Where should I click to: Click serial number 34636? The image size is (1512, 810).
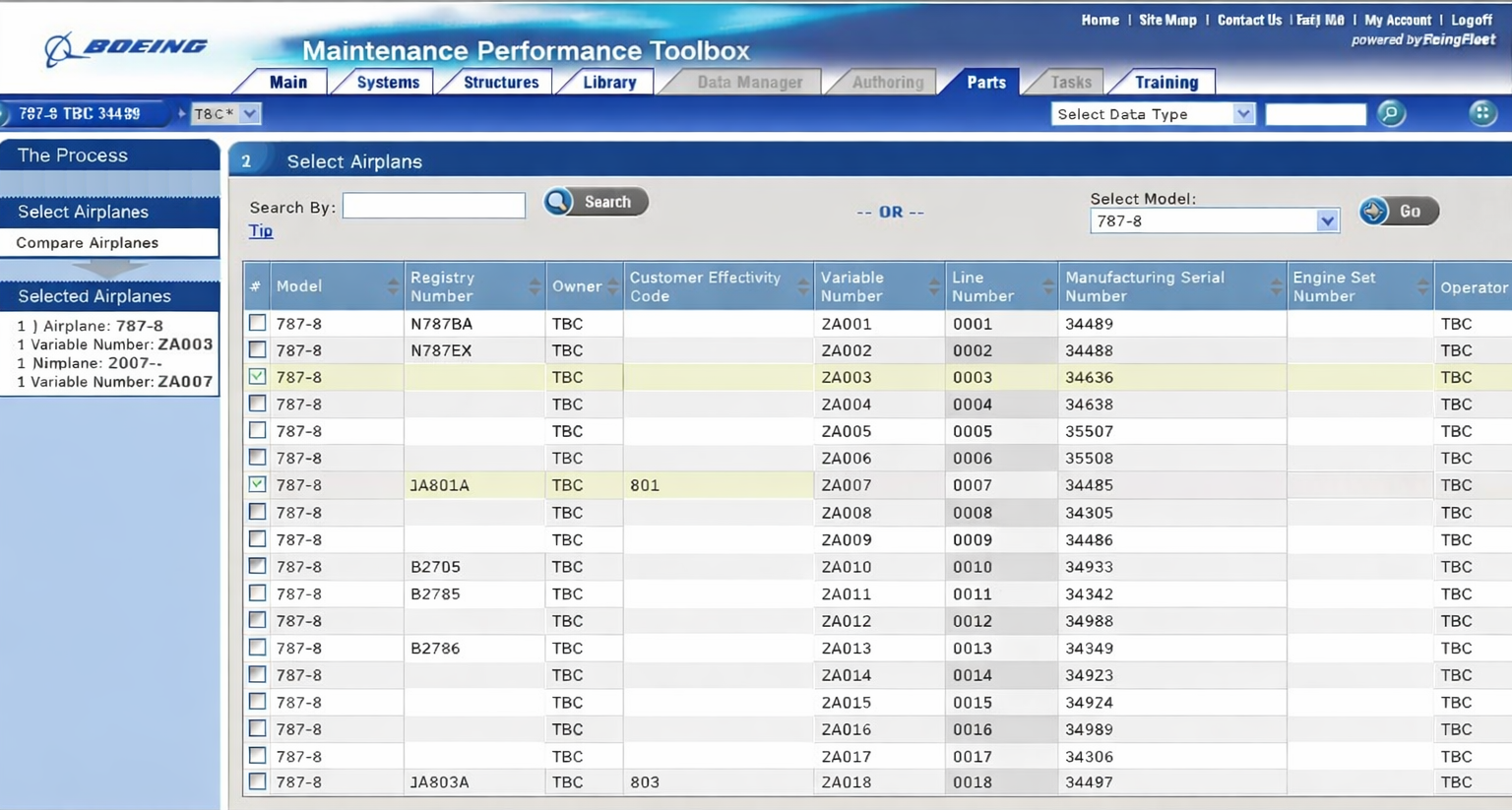point(1089,378)
